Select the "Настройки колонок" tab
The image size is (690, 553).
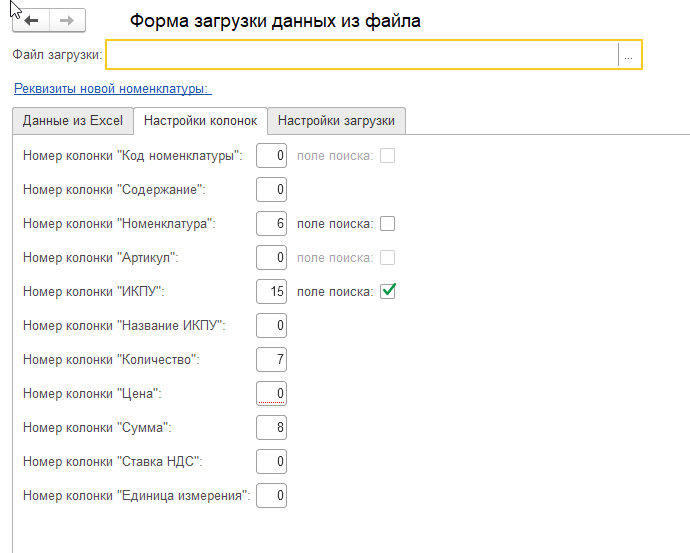point(200,121)
